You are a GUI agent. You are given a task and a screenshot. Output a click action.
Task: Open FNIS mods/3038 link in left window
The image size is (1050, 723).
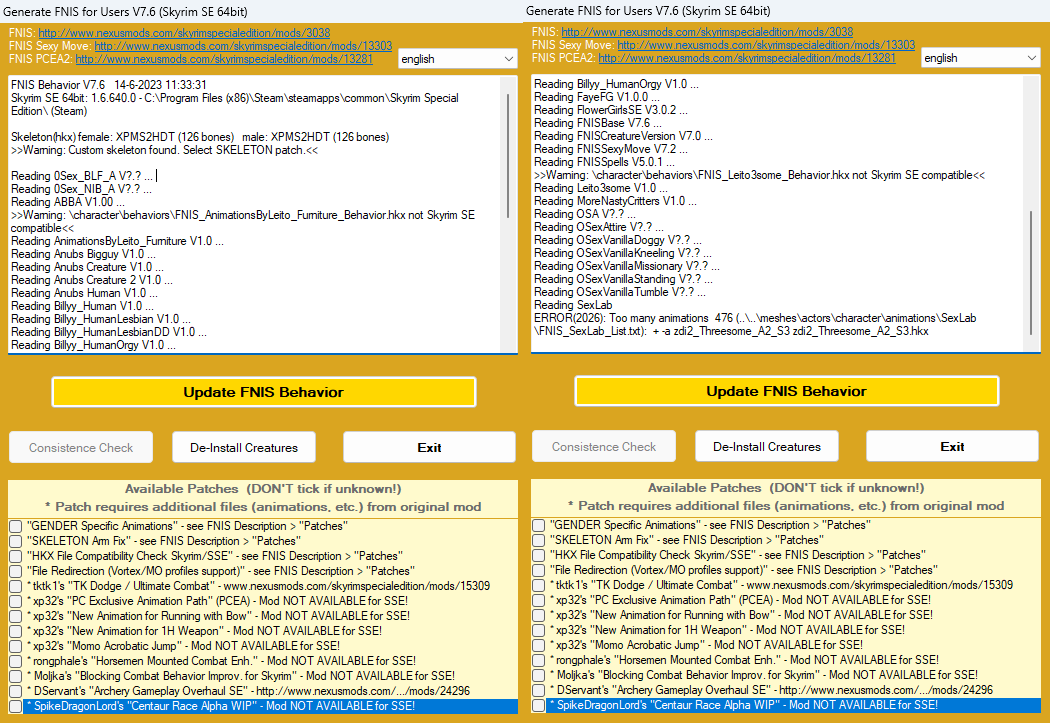(184, 33)
